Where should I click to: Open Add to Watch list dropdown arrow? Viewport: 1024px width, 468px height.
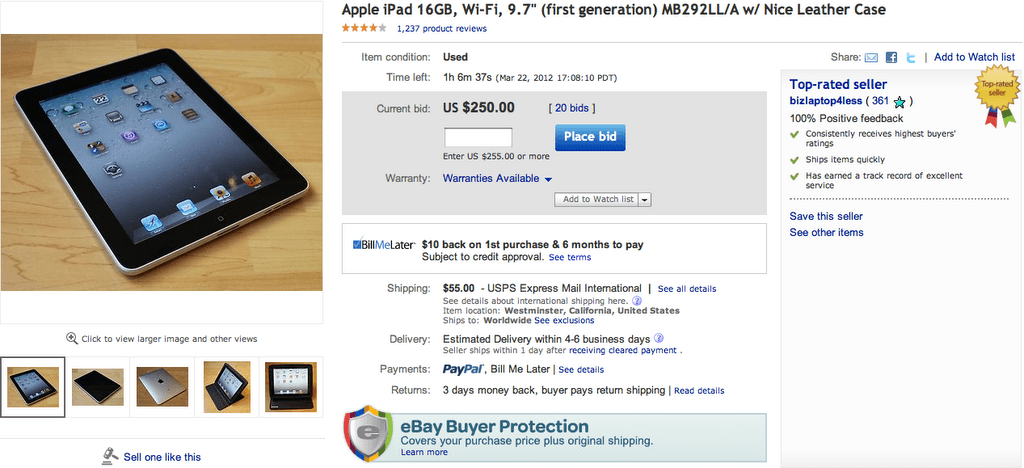(645, 200)
